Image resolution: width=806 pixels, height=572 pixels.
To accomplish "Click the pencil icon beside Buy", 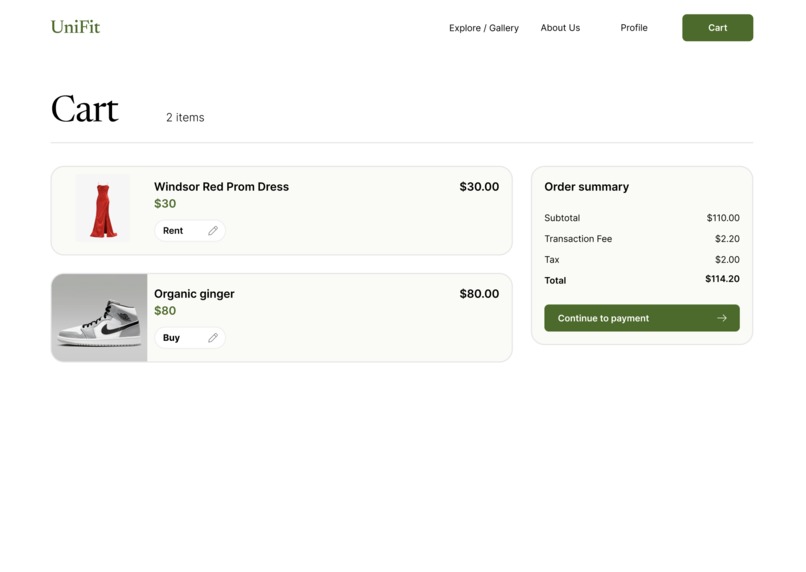I will pos(213,338).
